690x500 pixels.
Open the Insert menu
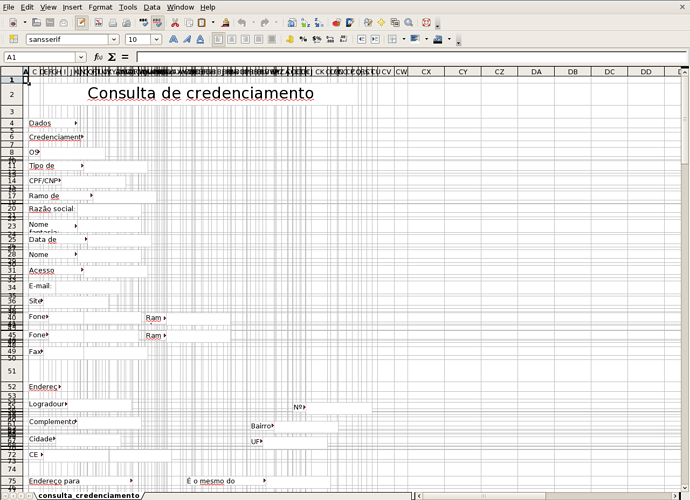(x=72, y=7)
